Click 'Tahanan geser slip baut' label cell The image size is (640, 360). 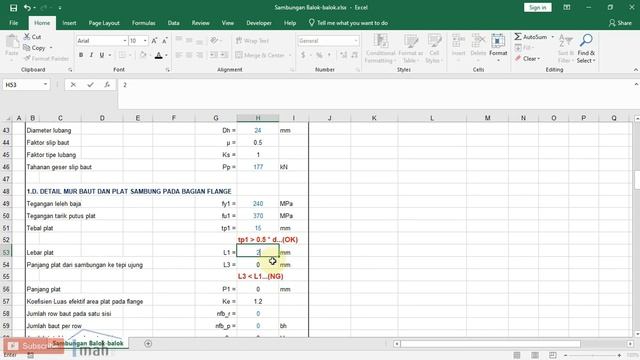59,167
